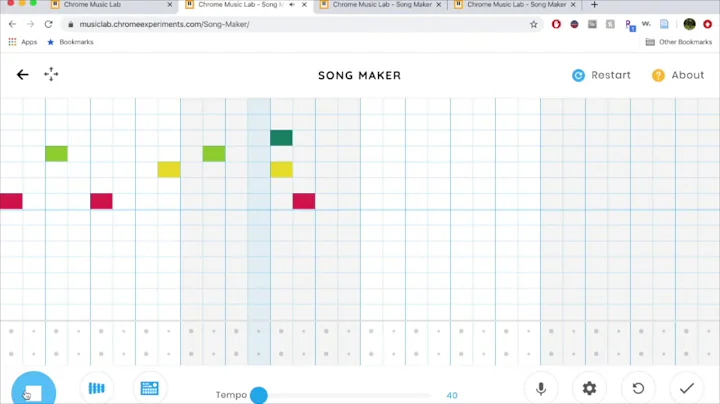Click the tempo value 40 field
The image size is (720, 404).
pos(452,395)
